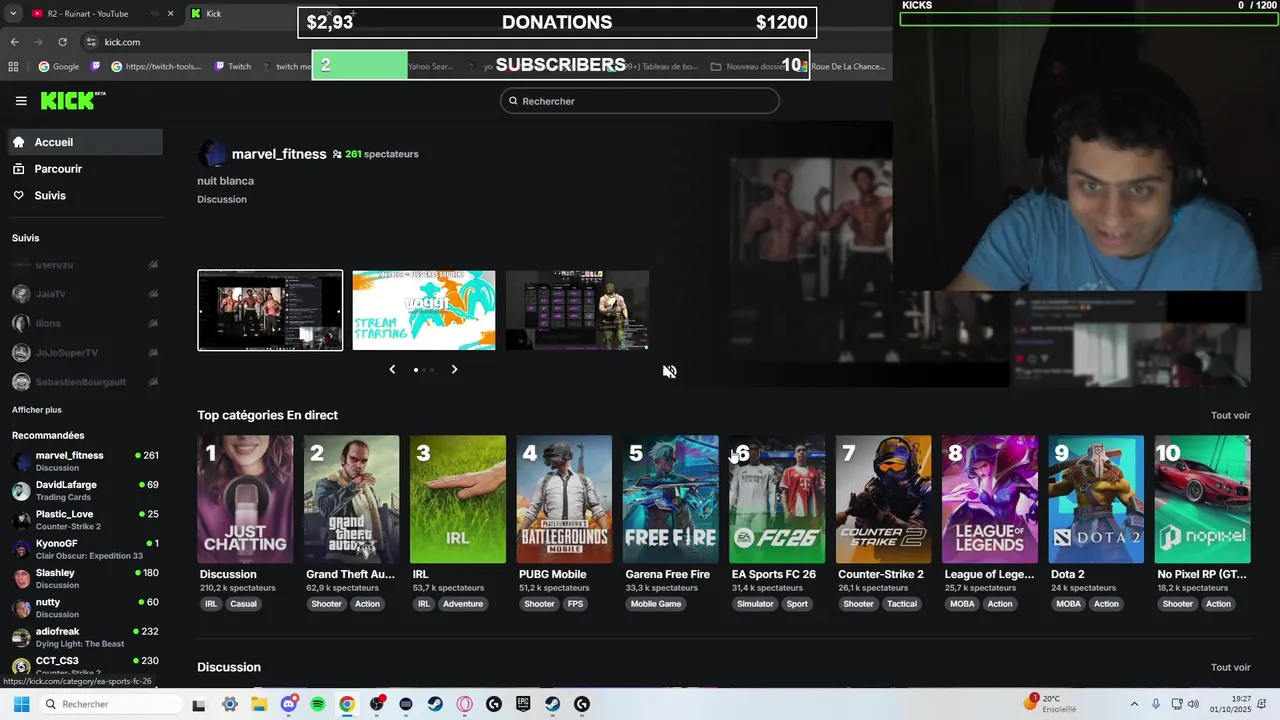Go to the previous carousel slide
This screenshot has height=720, width=1280.
click(392, 369)
